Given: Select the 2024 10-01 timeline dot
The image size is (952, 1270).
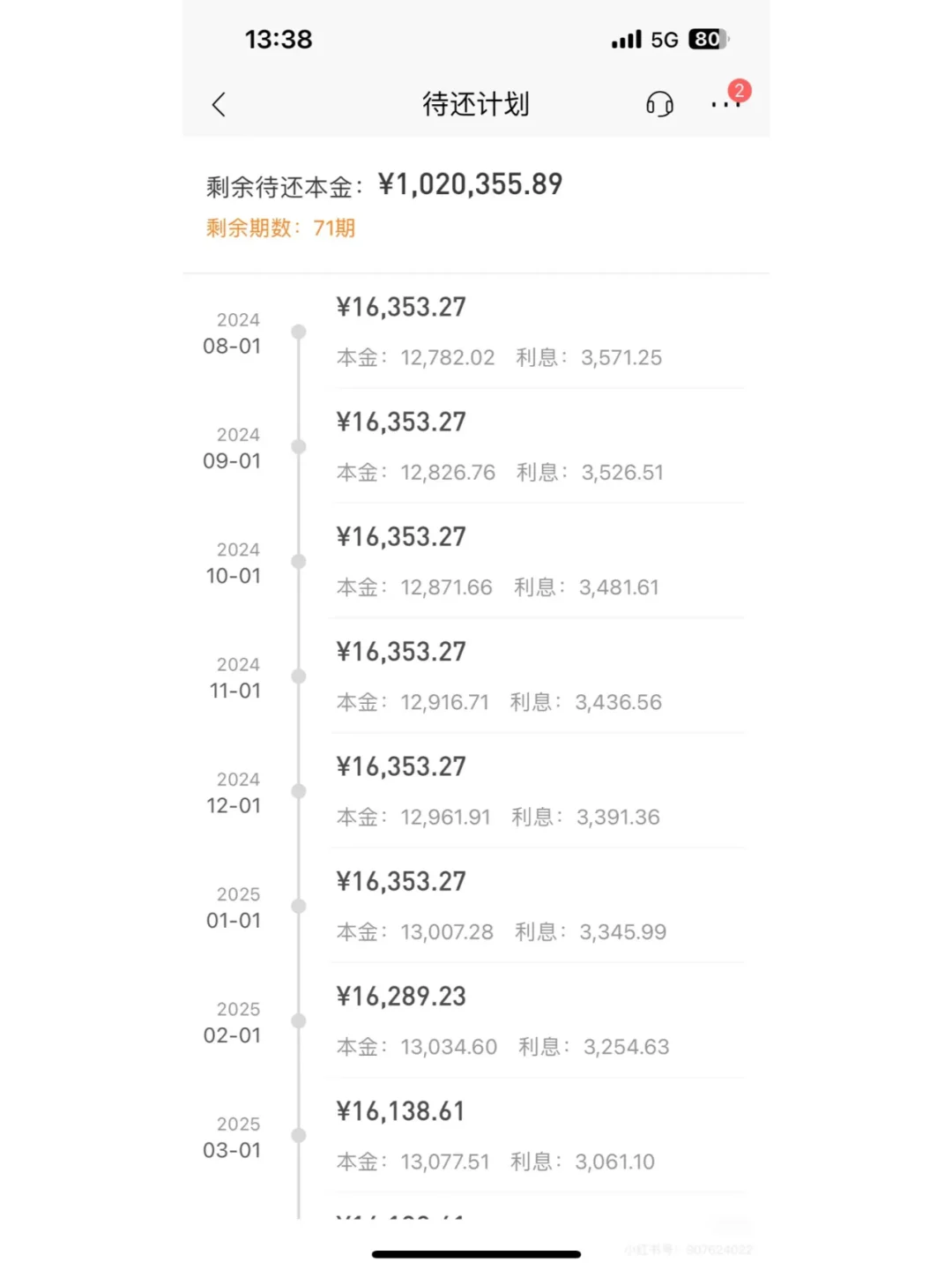Looking at the screenshot, I should point(299,562).
